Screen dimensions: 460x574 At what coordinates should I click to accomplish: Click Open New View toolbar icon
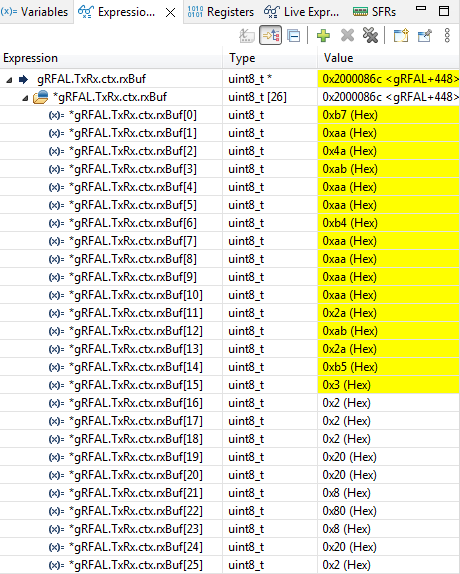point(401,36)
